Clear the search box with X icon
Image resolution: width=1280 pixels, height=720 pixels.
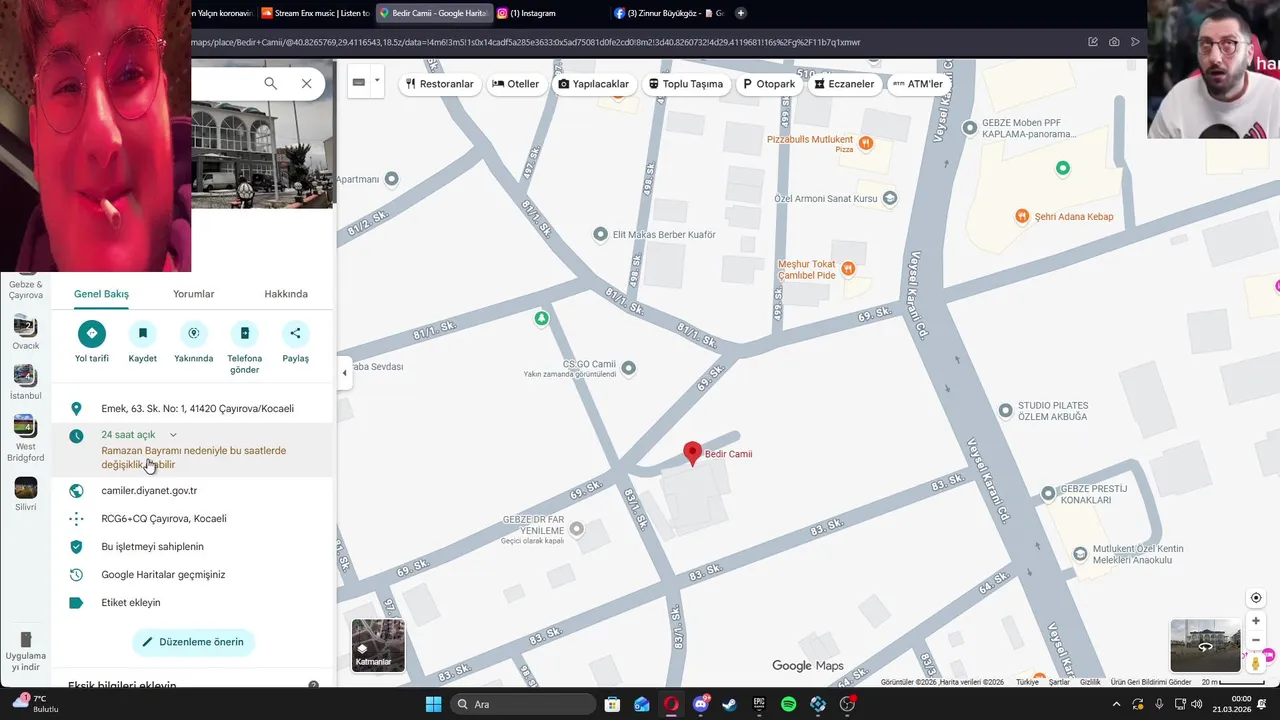(306, 84)
